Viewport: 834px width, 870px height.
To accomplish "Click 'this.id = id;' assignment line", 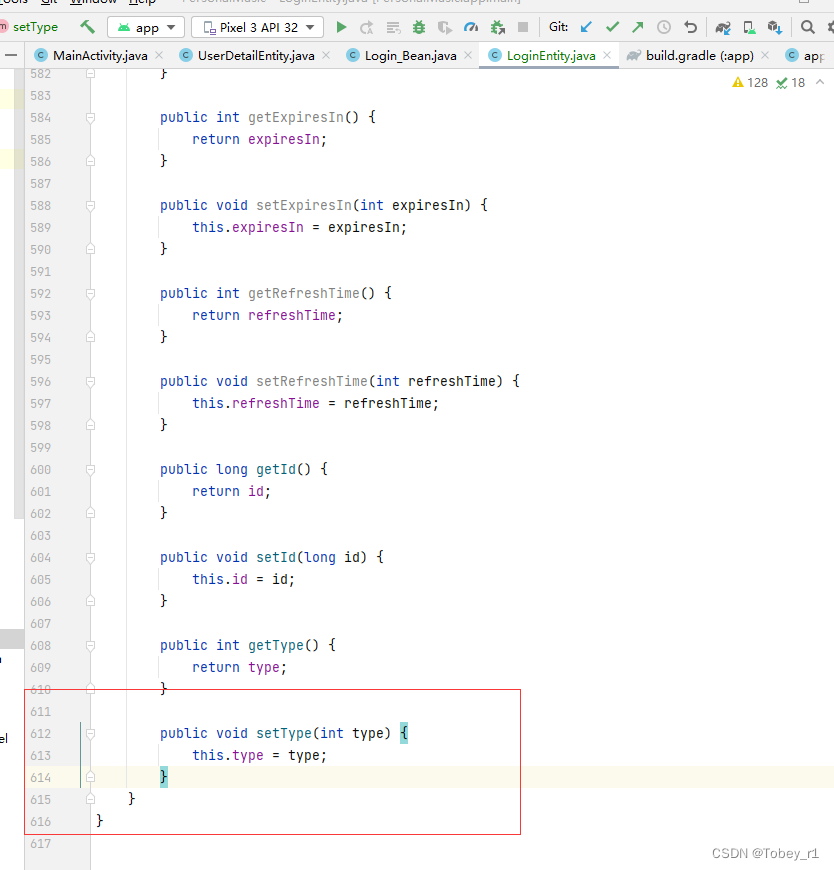I will (244, 580).
